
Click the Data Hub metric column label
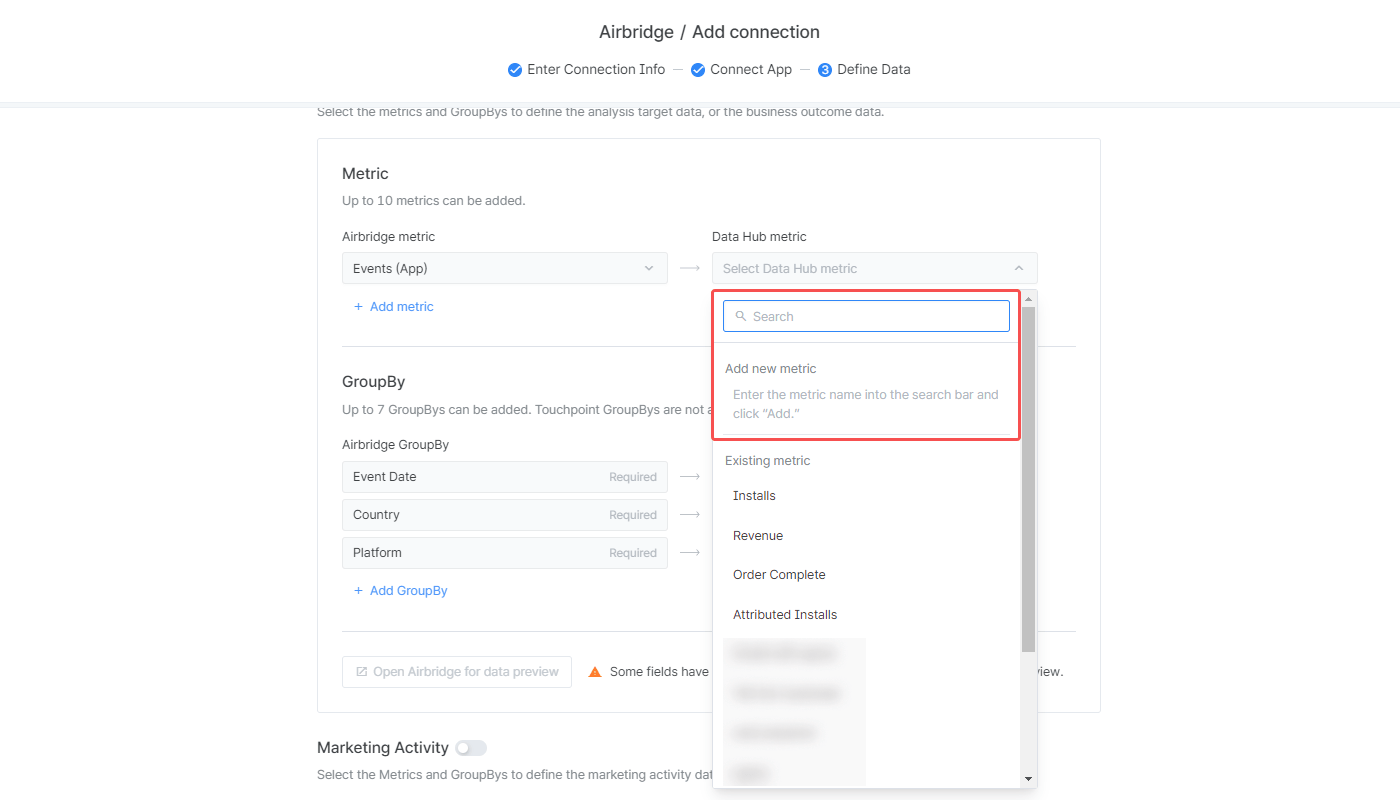[759, 237]
